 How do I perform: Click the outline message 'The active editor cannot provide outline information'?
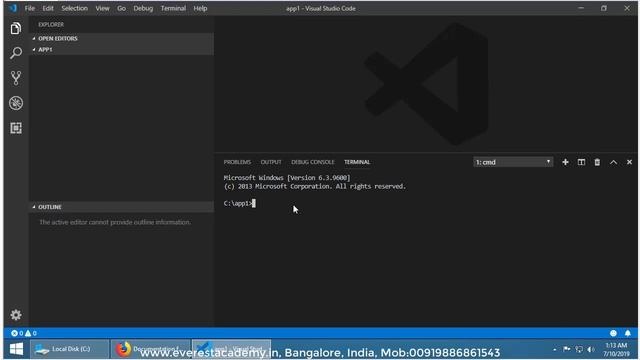click(x=115, y=222)
